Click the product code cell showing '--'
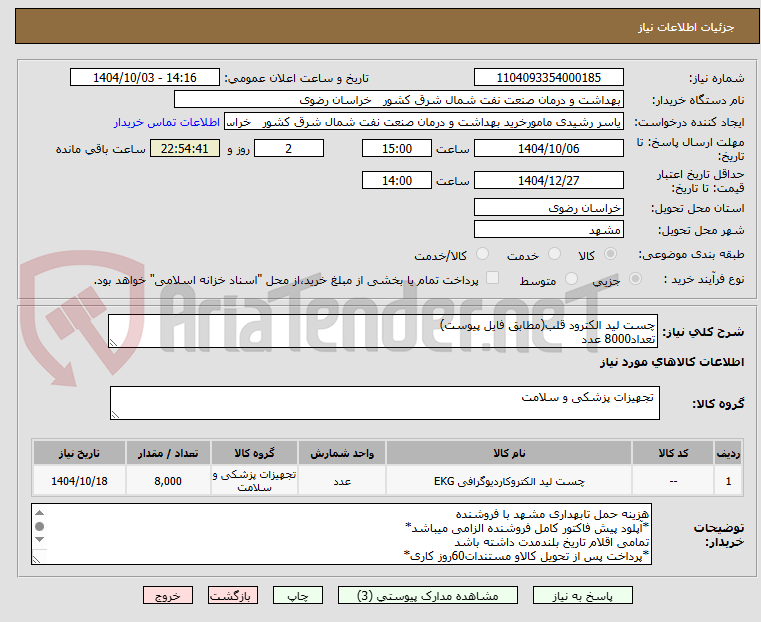 tap(673, 481)
